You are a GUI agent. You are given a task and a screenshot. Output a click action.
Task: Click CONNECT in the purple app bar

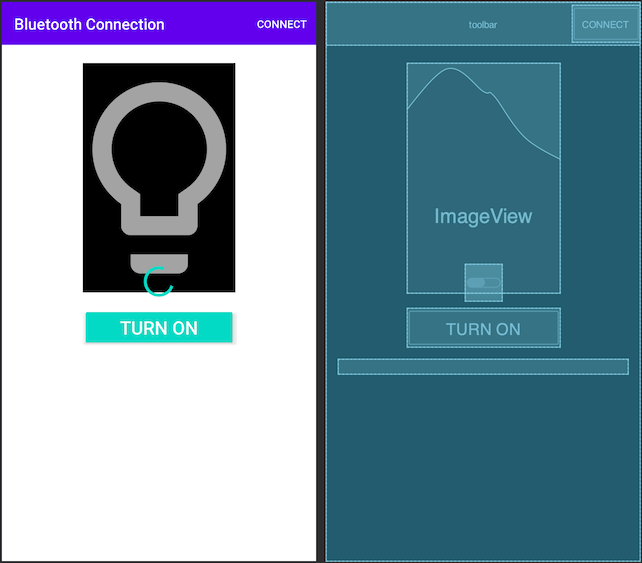tap(282, 25)
